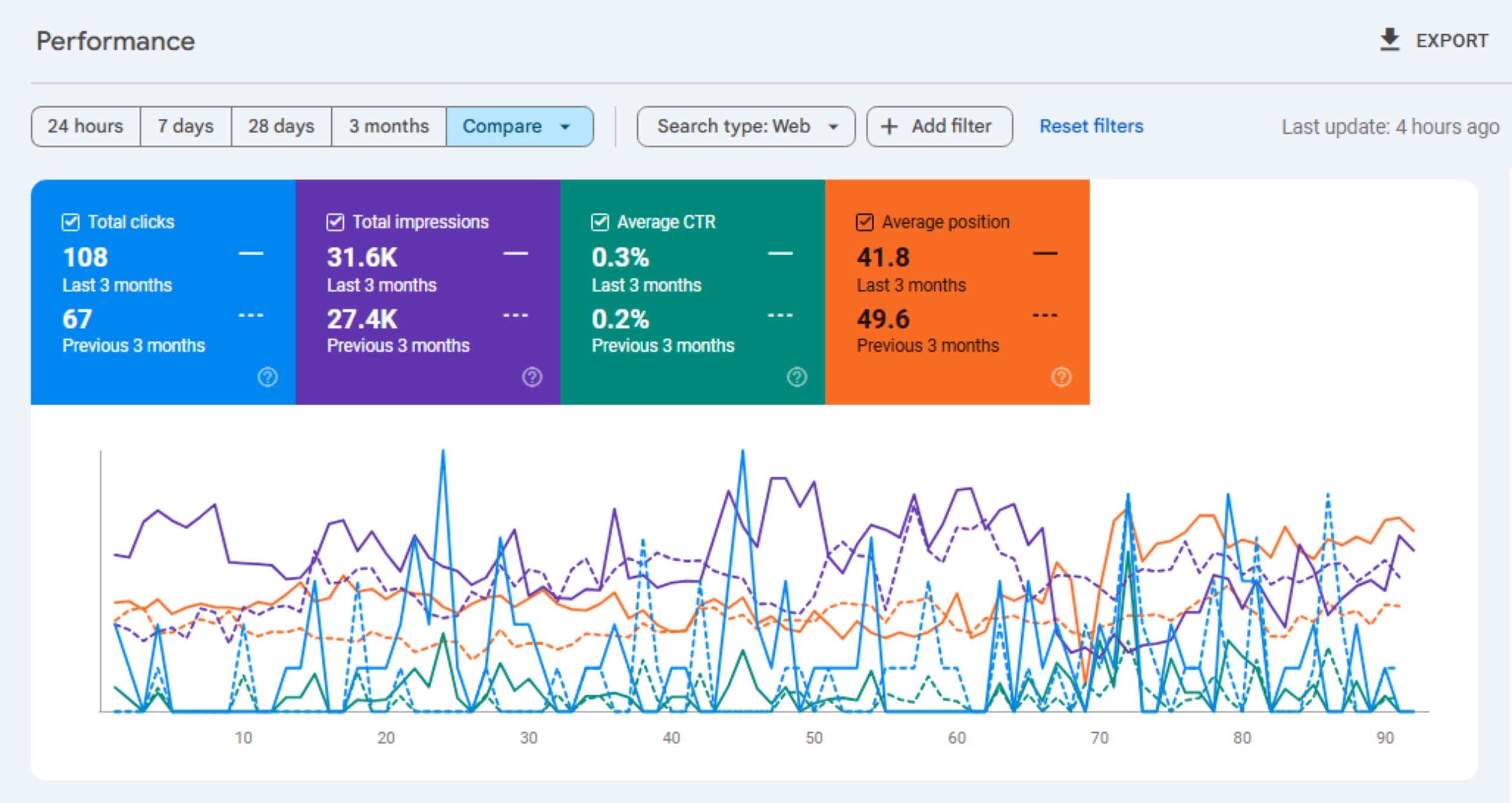The image size is (1512, 803).
Task: Uncheck the Total clicks checkbox
Action: coord(70,222)
